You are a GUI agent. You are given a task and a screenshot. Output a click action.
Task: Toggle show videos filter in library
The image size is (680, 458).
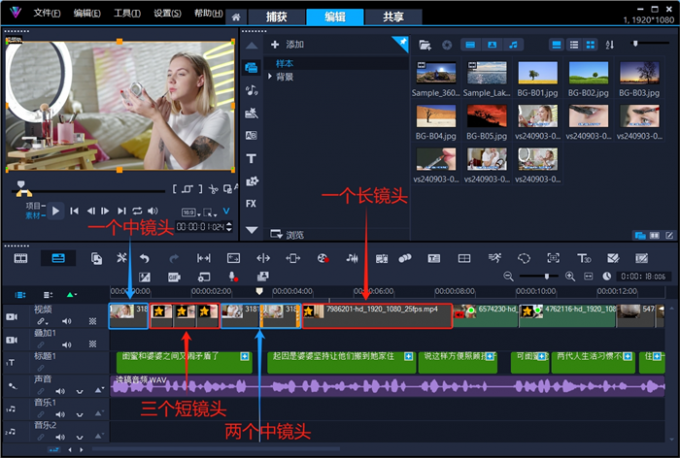tap(470, 45)
